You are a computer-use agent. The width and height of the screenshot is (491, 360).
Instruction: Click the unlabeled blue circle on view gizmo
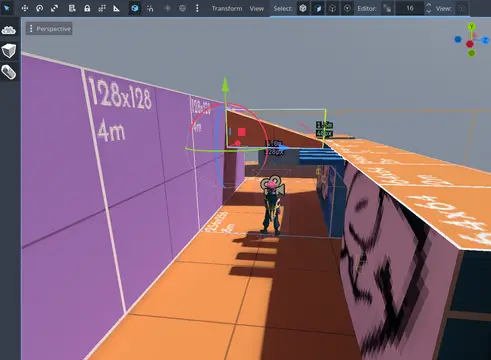(x=458, y=40)
